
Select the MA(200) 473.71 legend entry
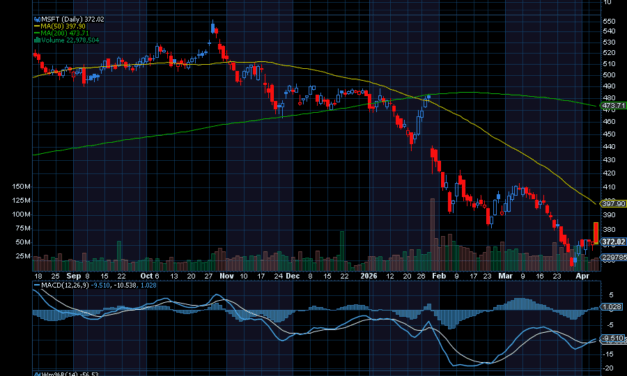(x=62, y=33)
